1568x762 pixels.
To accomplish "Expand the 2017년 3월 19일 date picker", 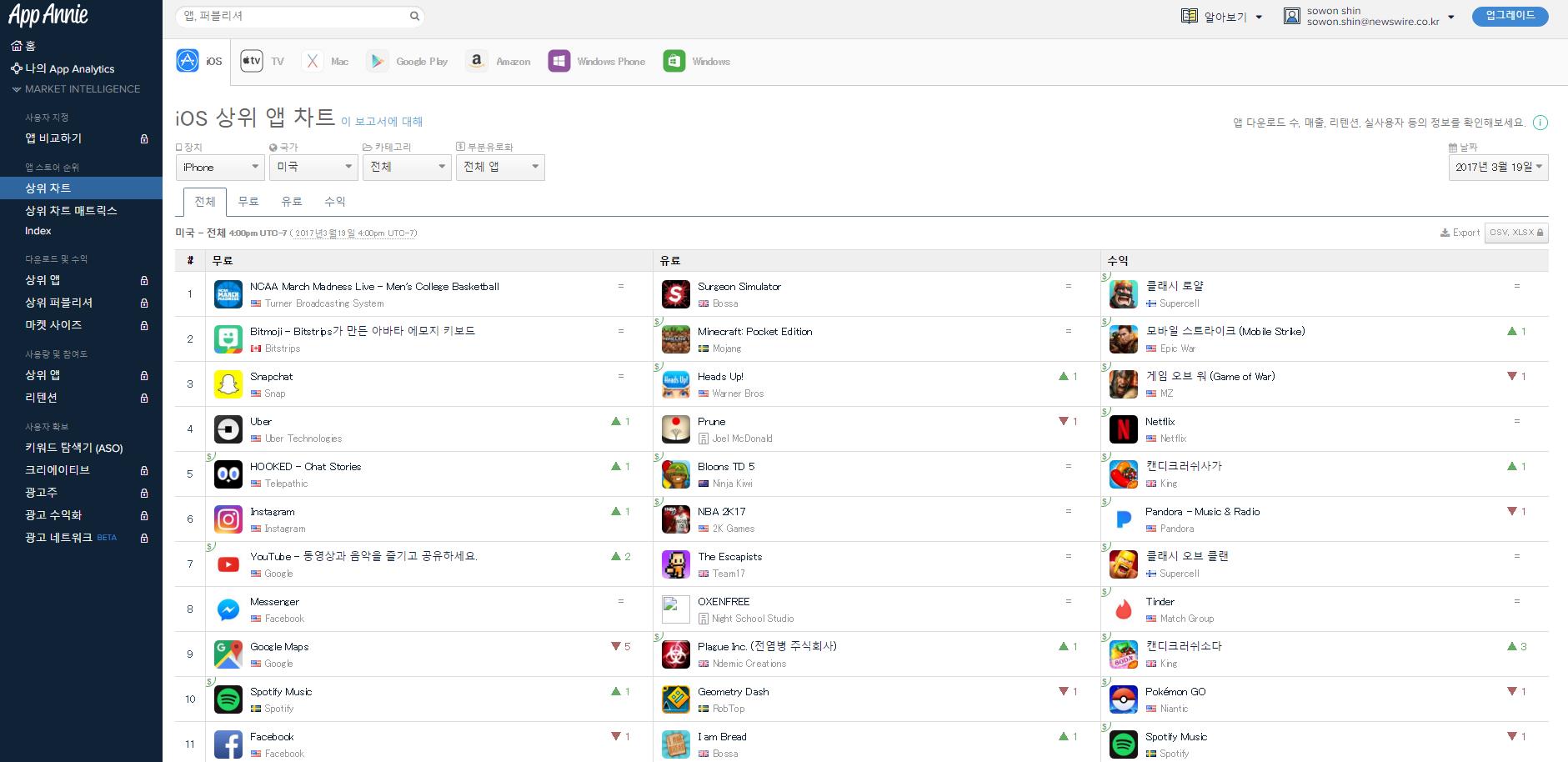I will (1498, 168).
